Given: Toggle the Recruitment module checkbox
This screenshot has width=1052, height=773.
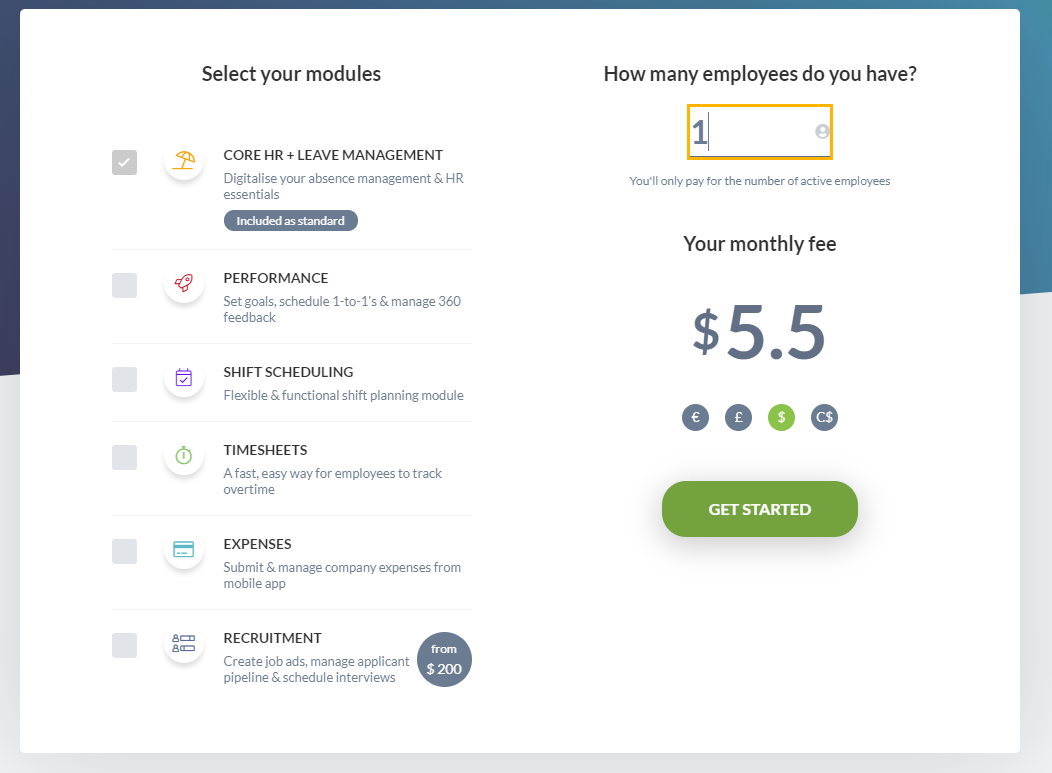Looking at the screenshot, I should pos(125,645).
